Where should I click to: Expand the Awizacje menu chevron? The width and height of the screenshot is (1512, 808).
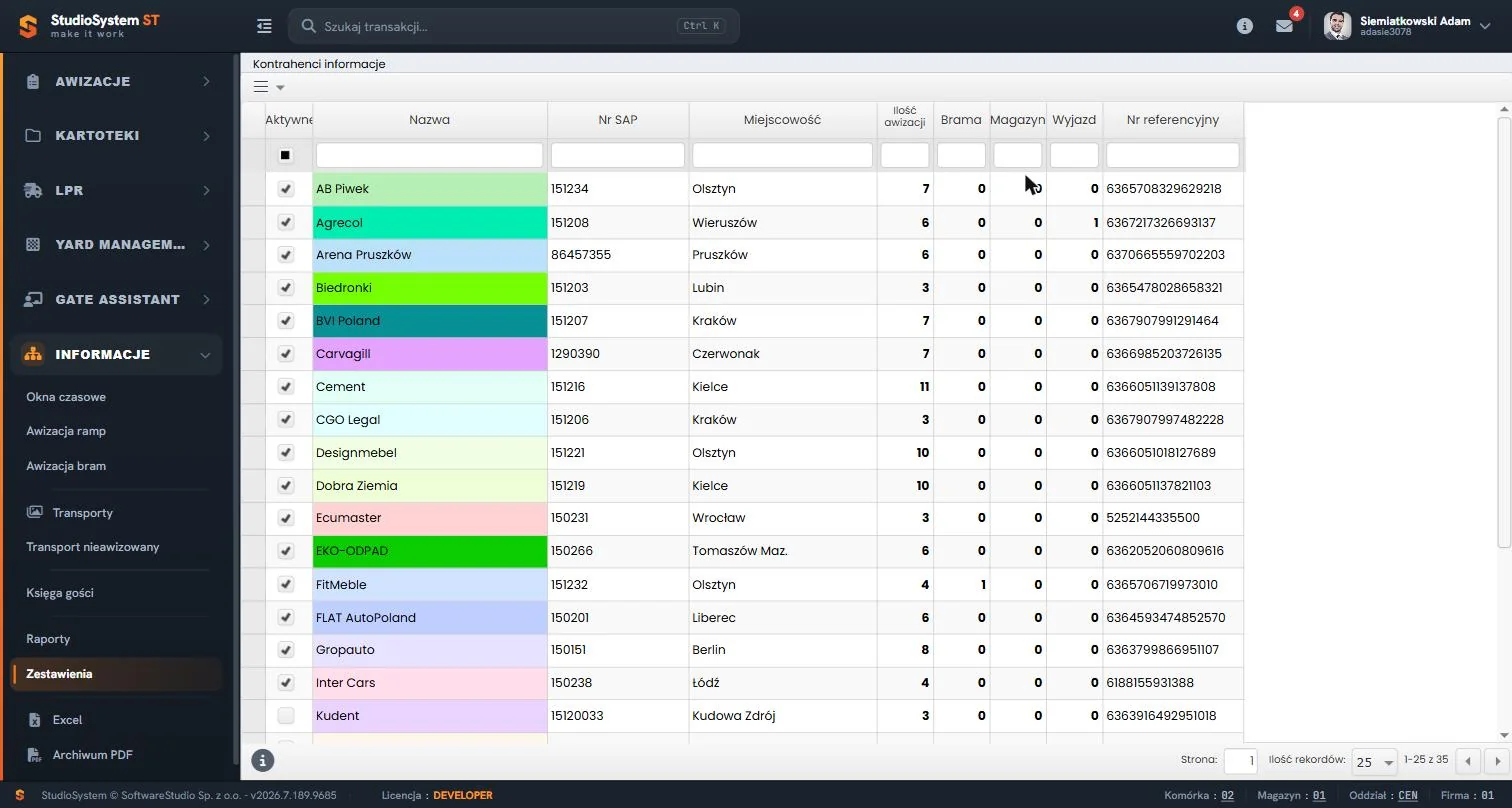click(x=206, y=81)
